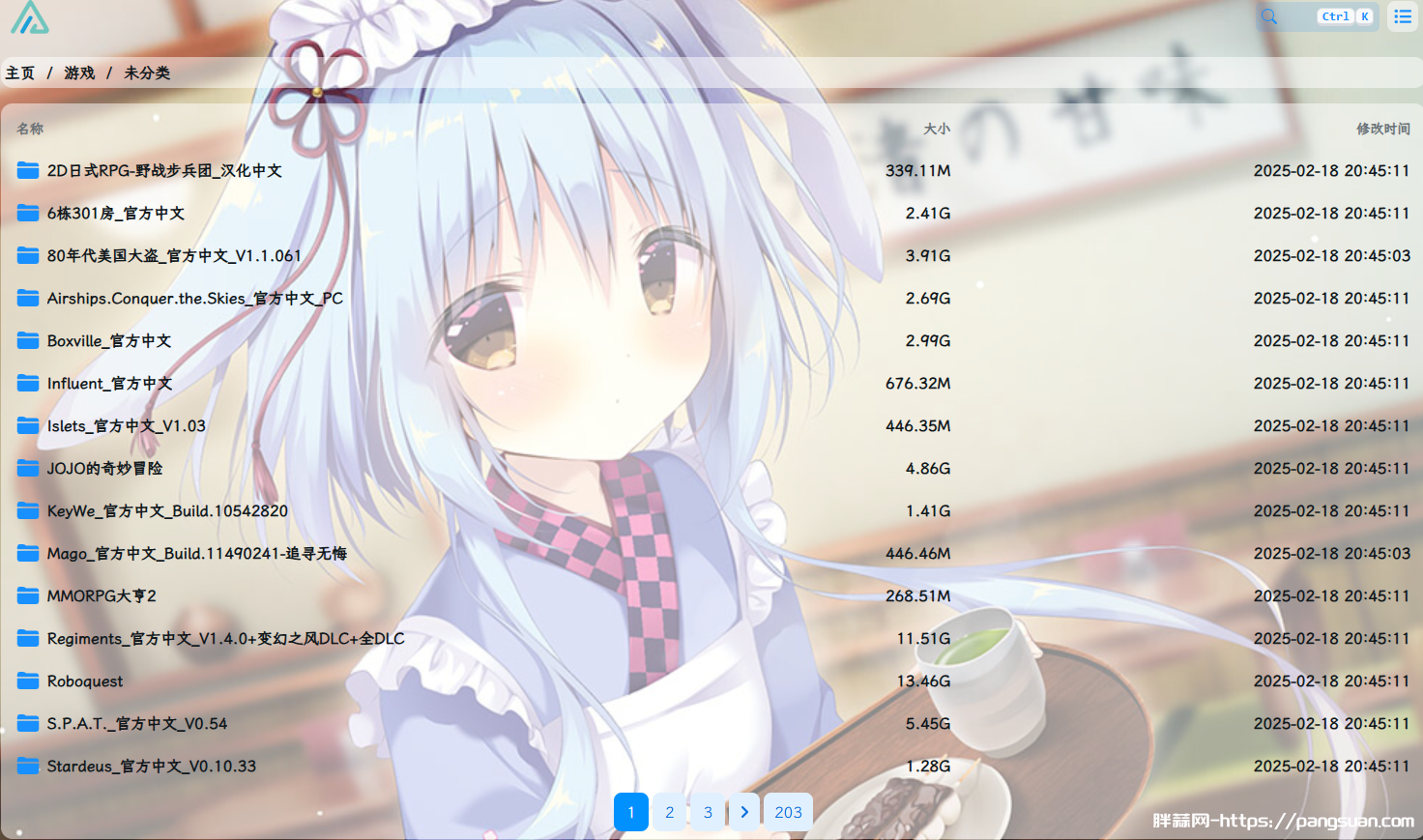Navigate to 主页 in the breadcrumb

point(20,73)
